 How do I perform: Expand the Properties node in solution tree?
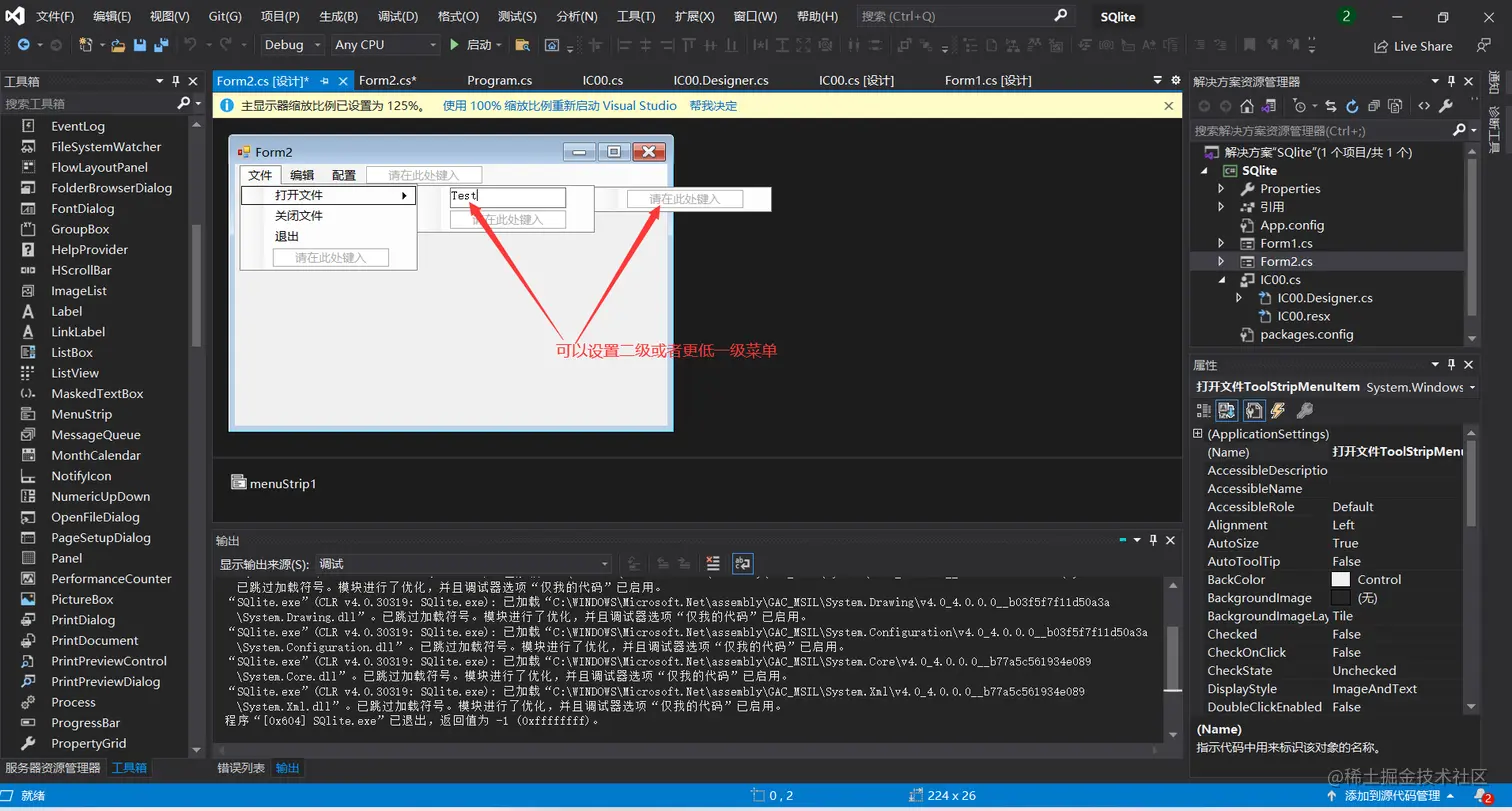pyautogui.click(x=1221, y=189)
